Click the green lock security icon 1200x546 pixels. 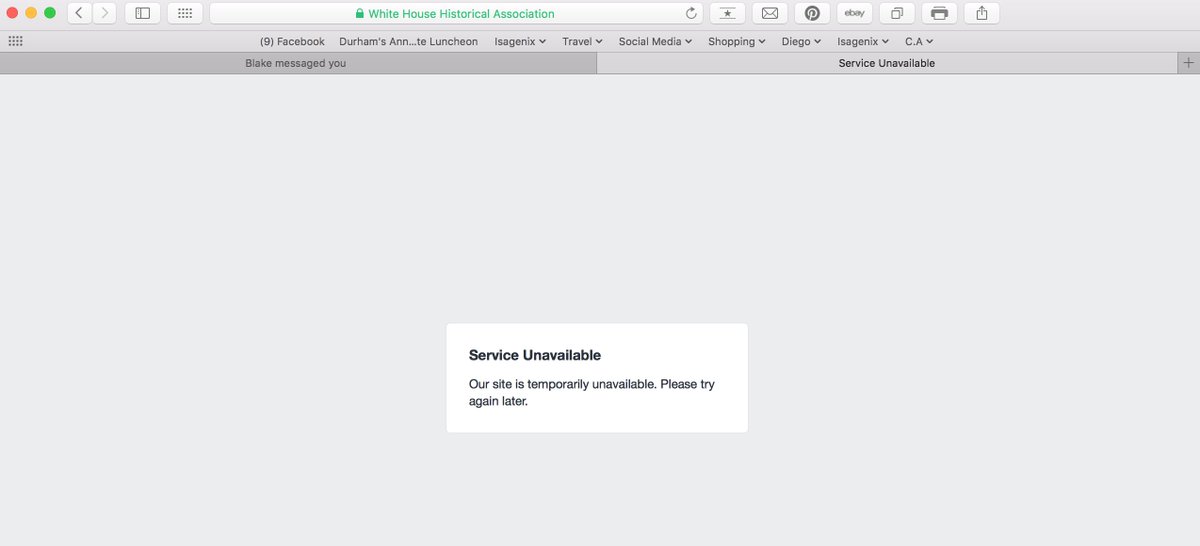pos(360,14)
